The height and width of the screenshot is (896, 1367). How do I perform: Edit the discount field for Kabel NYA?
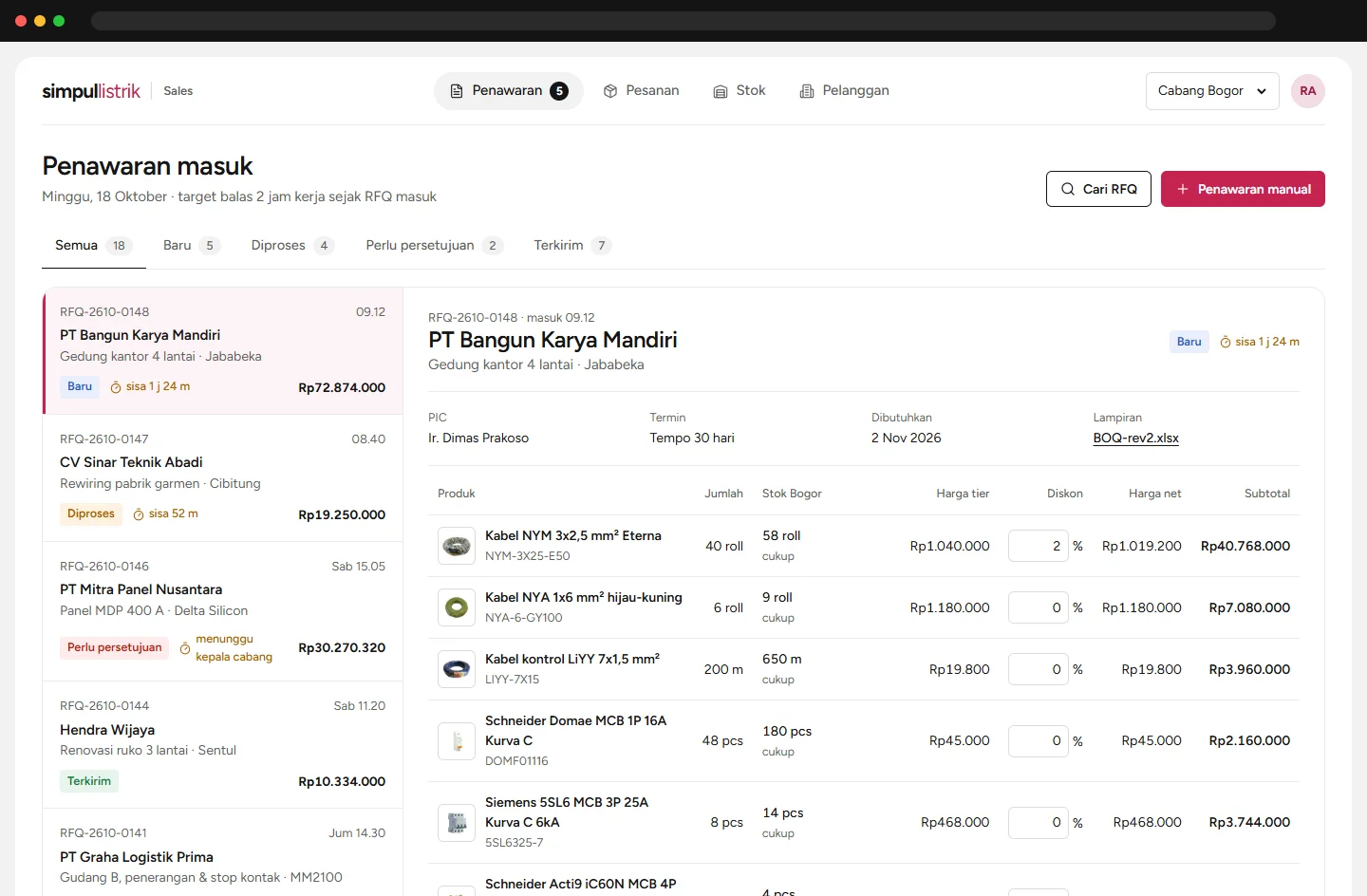(x=1039, y=607)
